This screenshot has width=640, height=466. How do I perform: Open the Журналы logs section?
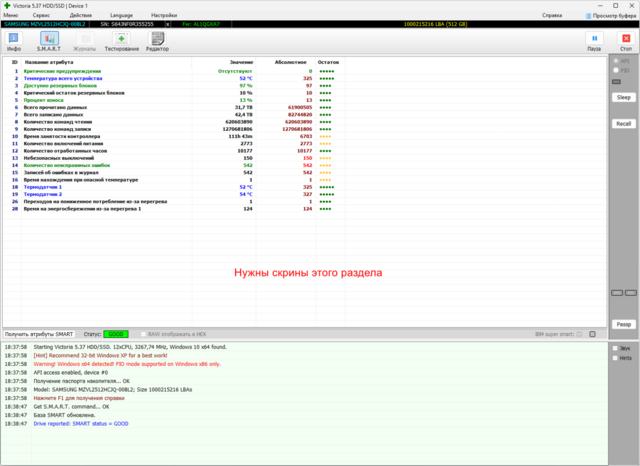pyautogui.click(x=85, y=41)
